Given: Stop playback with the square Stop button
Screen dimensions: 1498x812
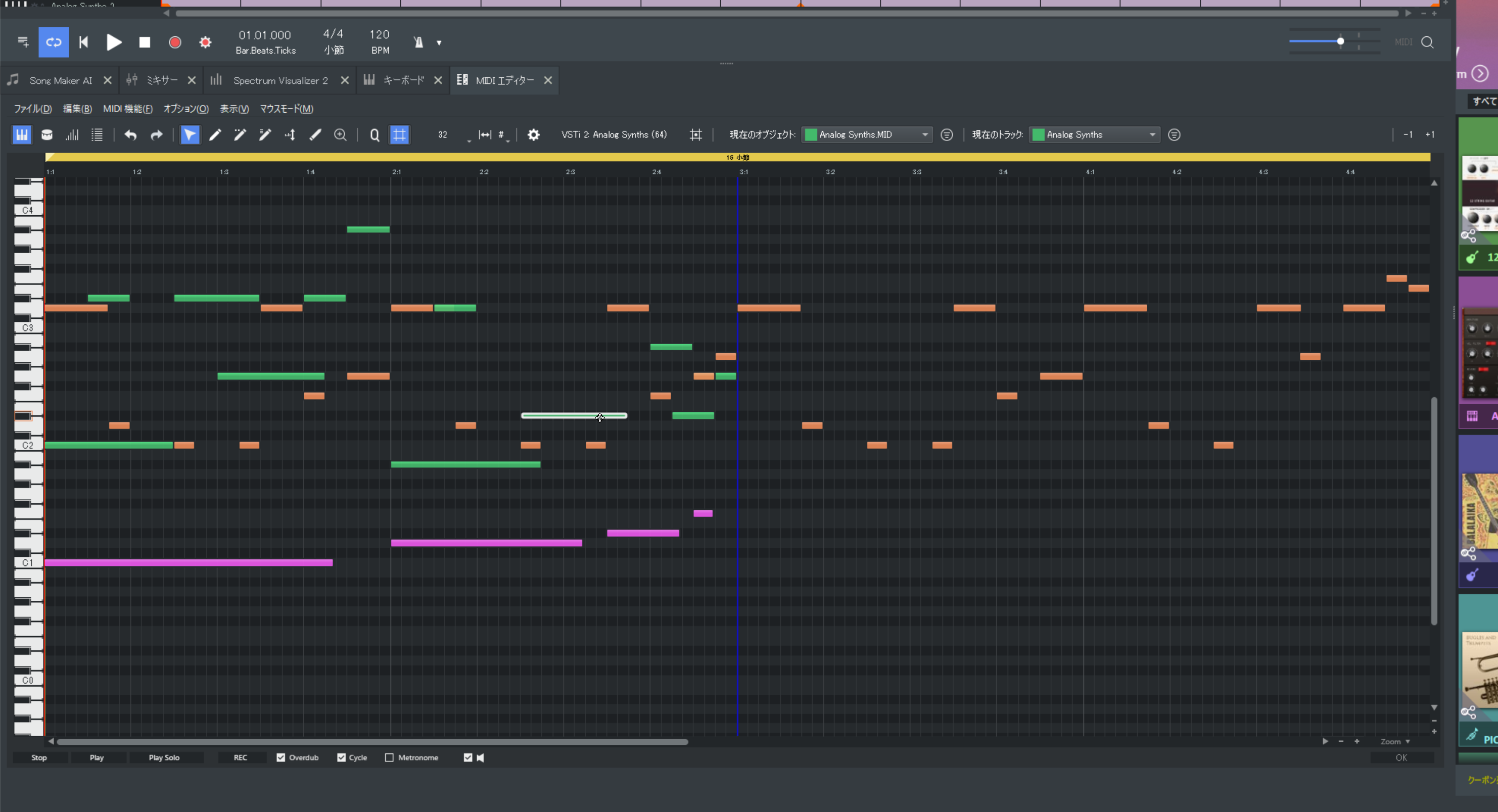Looking at the screenshot, I should (145, 42).
